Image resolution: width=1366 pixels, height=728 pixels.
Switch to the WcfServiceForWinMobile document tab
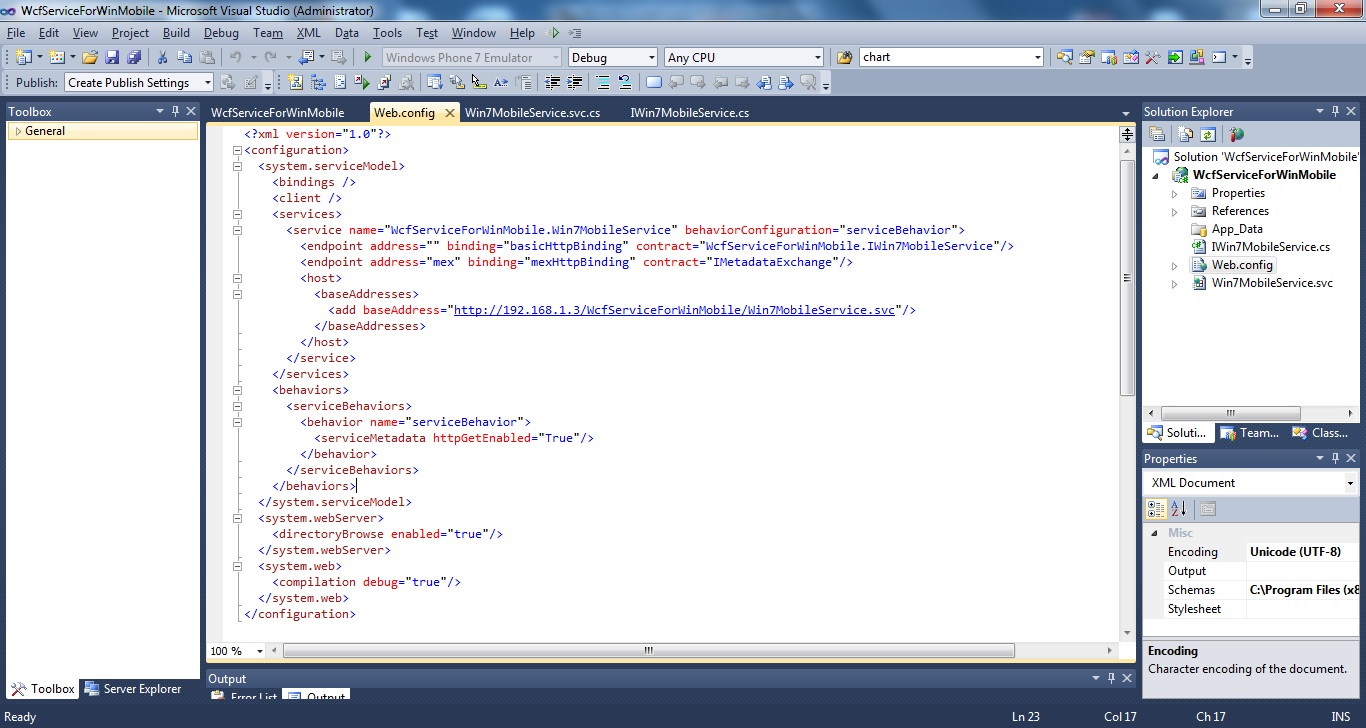coord(277,113)
